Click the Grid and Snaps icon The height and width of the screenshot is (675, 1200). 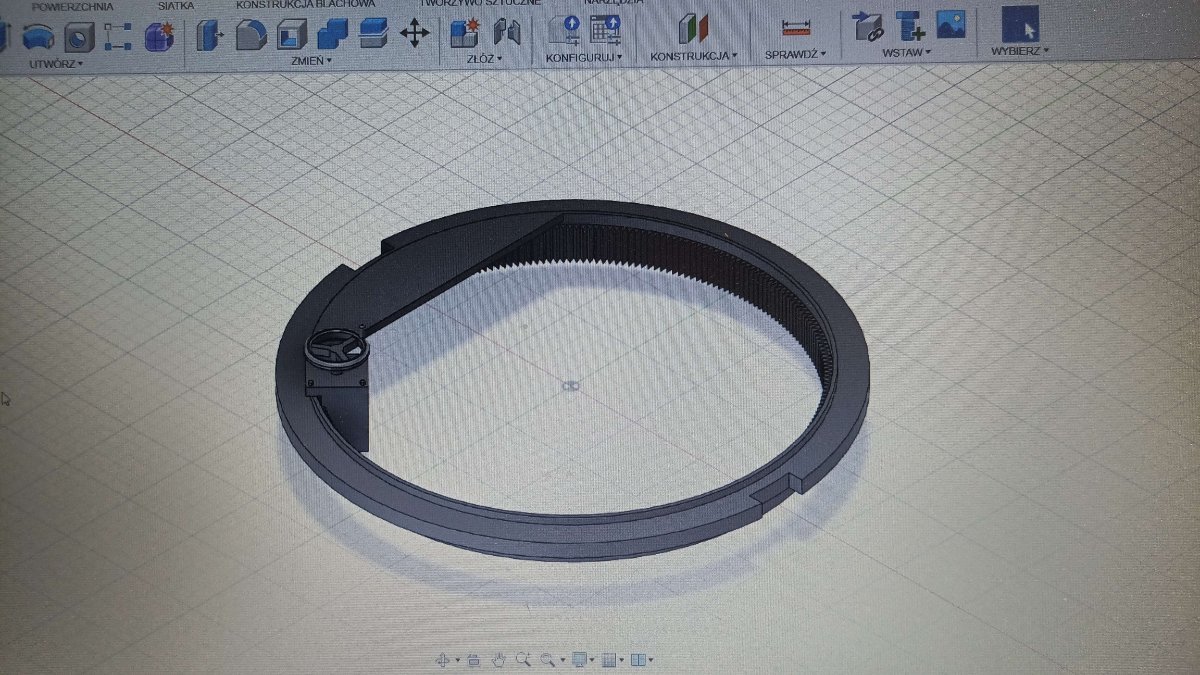[608, 659]
